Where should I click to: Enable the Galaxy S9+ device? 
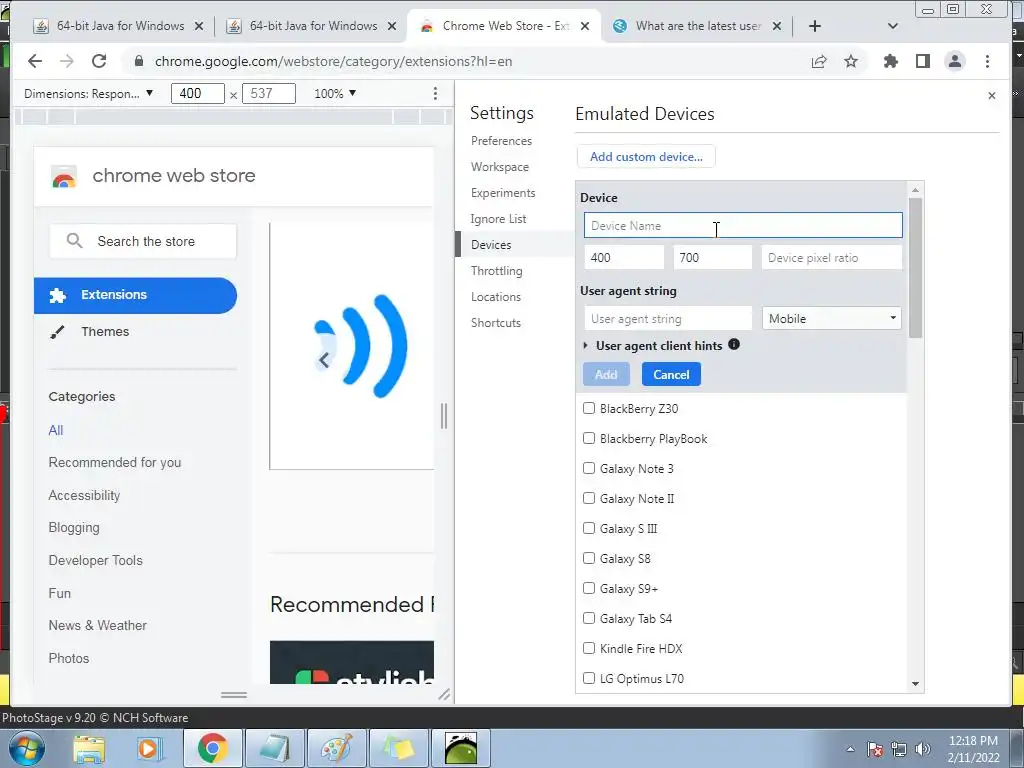[x=588, y=588]
